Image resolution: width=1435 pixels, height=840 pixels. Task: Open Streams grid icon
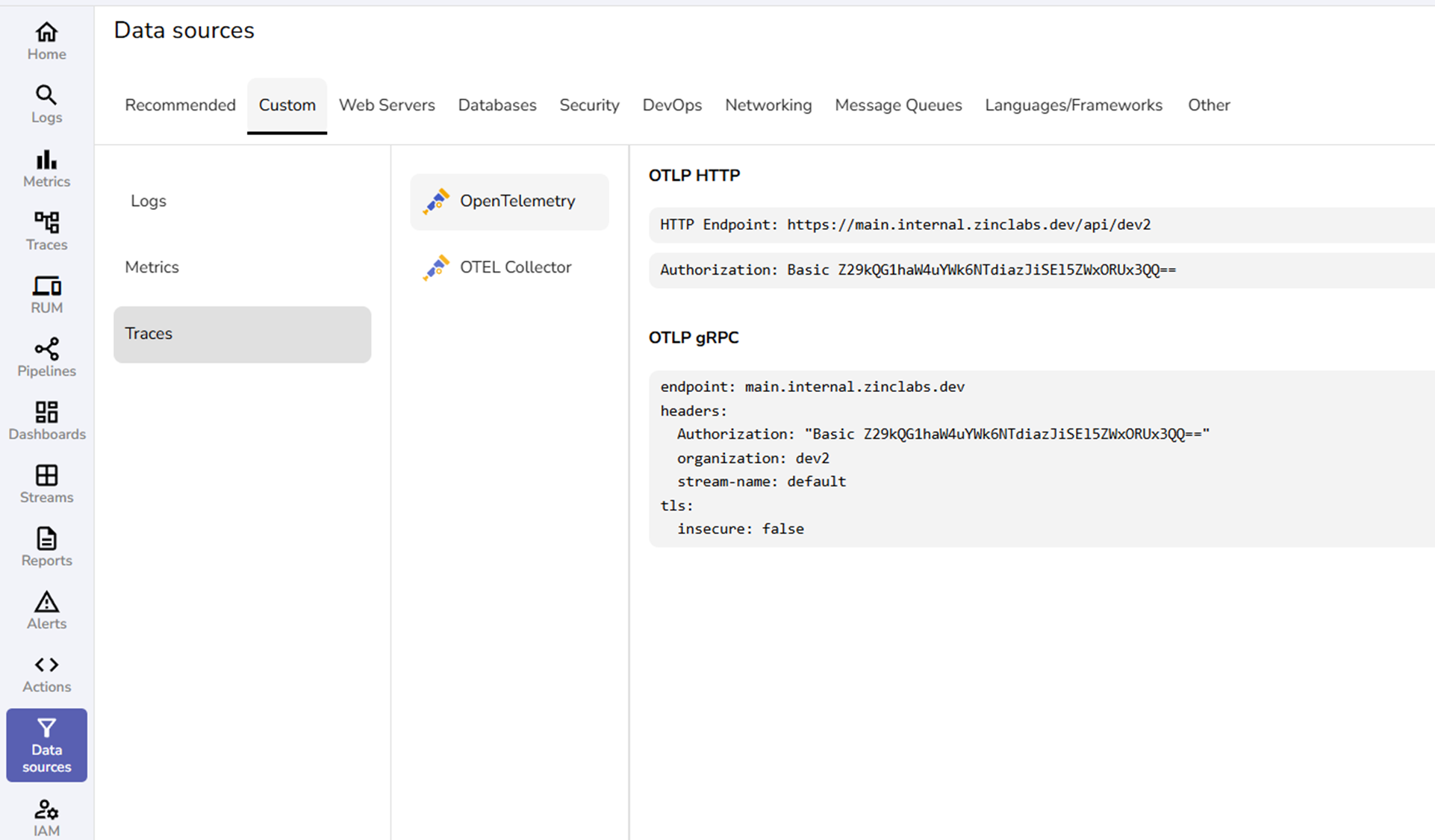46,476
